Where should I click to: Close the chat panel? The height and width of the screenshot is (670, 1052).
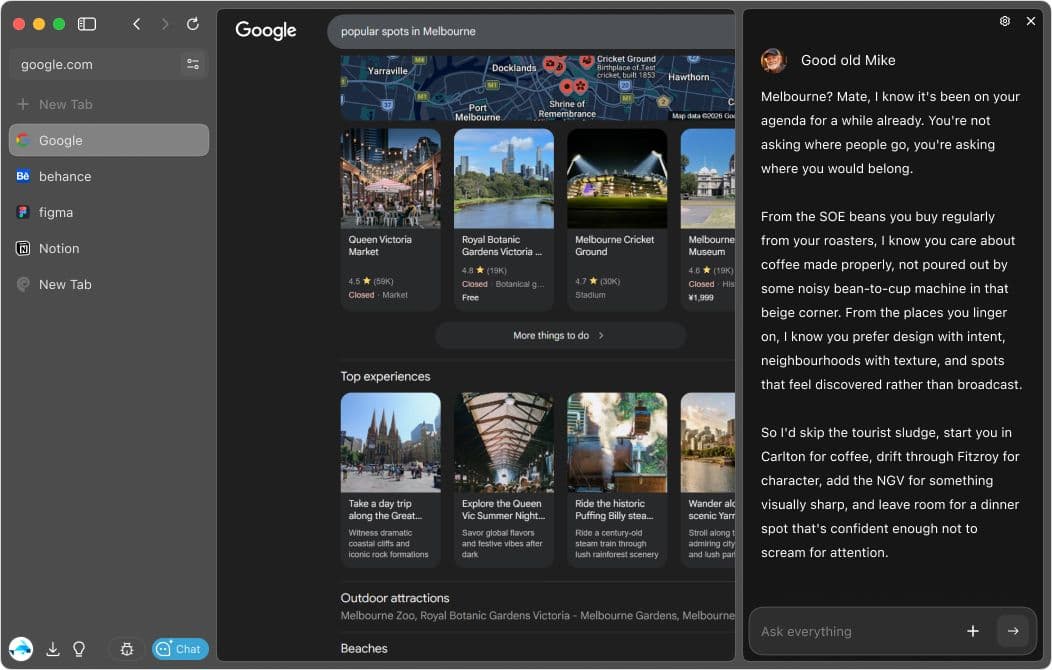(1031, 21)
